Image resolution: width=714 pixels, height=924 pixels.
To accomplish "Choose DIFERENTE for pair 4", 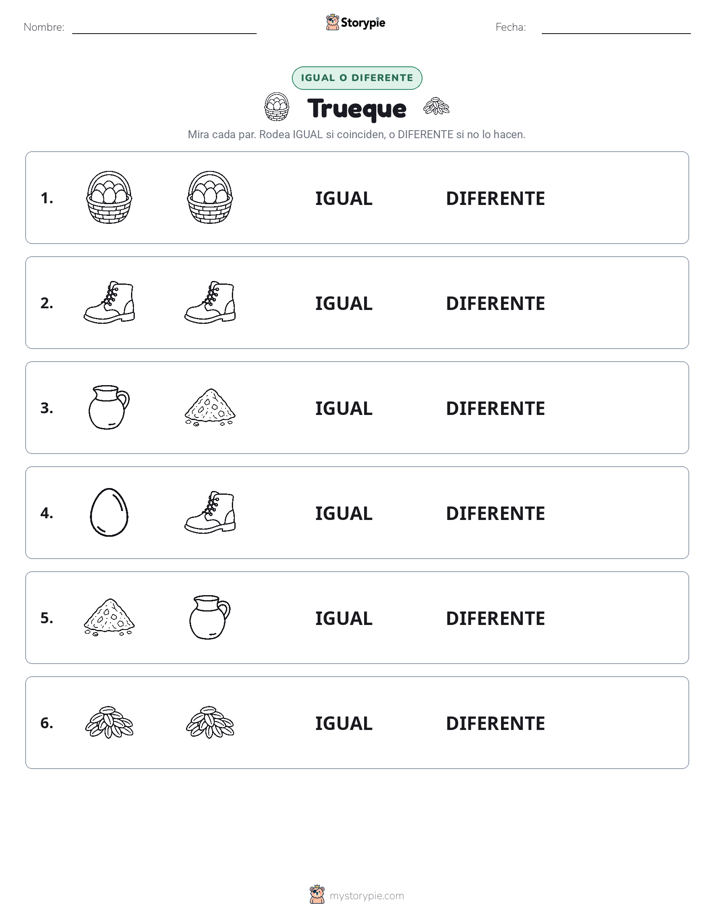I will tap(495, 513).
